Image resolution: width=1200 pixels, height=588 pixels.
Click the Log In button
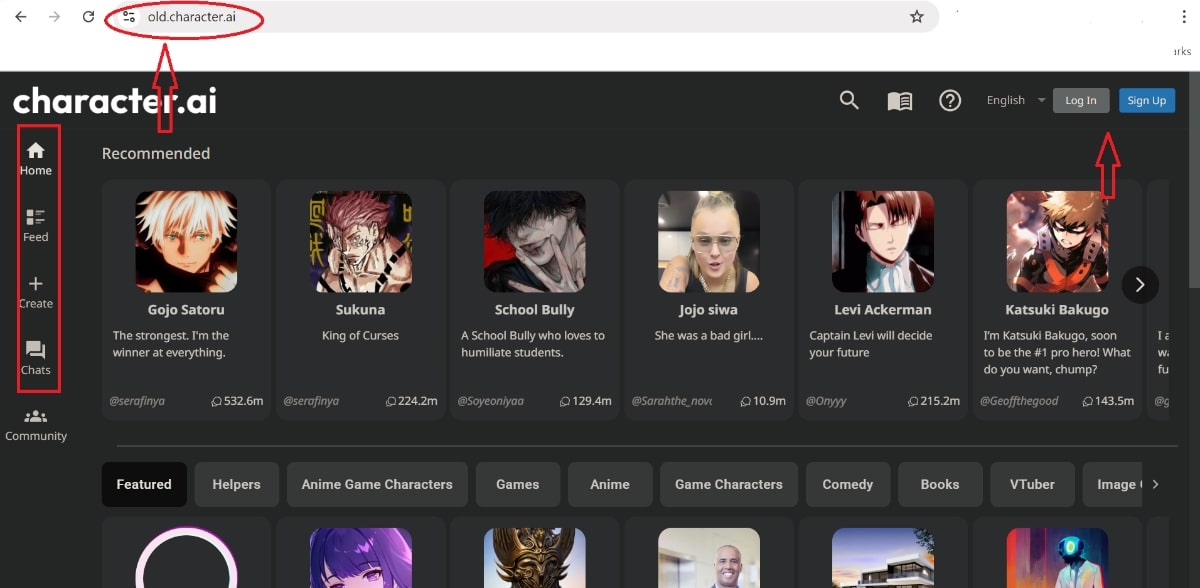(x=1080, y=100)
